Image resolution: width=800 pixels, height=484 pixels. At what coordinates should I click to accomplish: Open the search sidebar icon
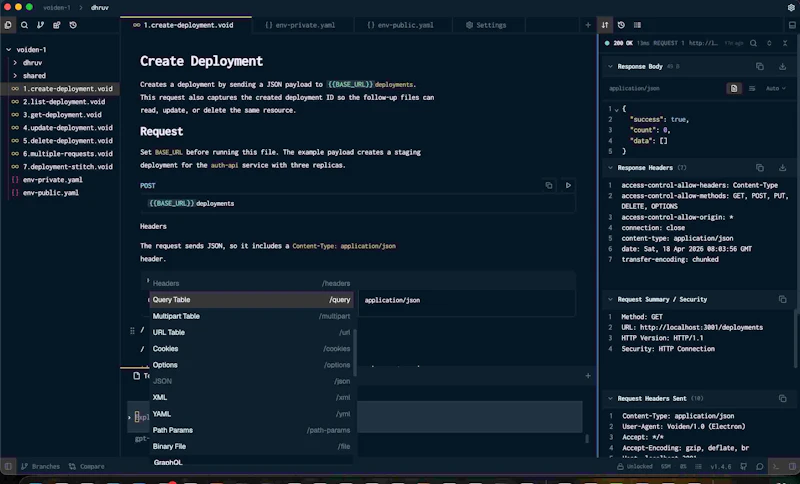click(x=24, y=24)
